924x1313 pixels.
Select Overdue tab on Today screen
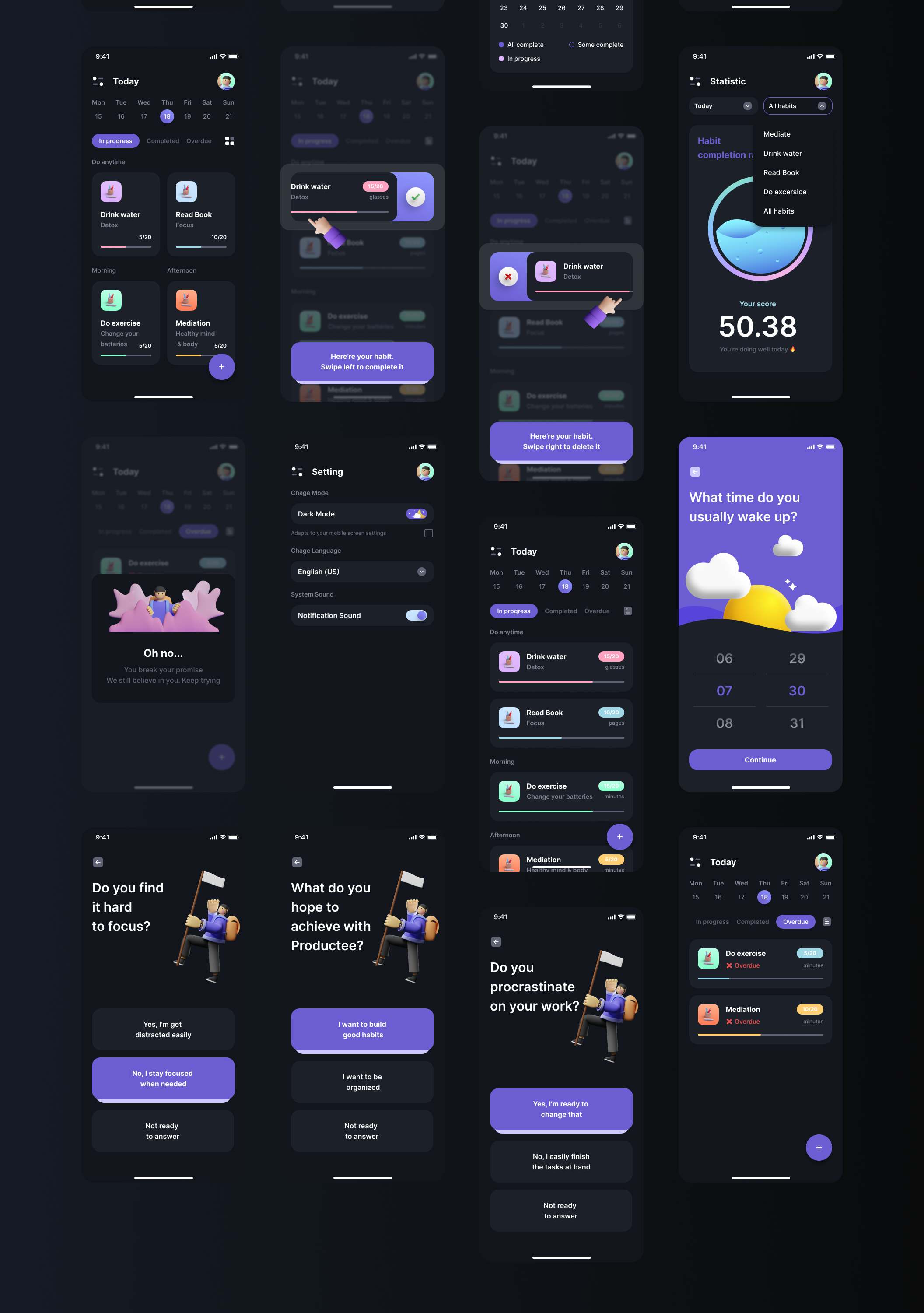[794, 921]
